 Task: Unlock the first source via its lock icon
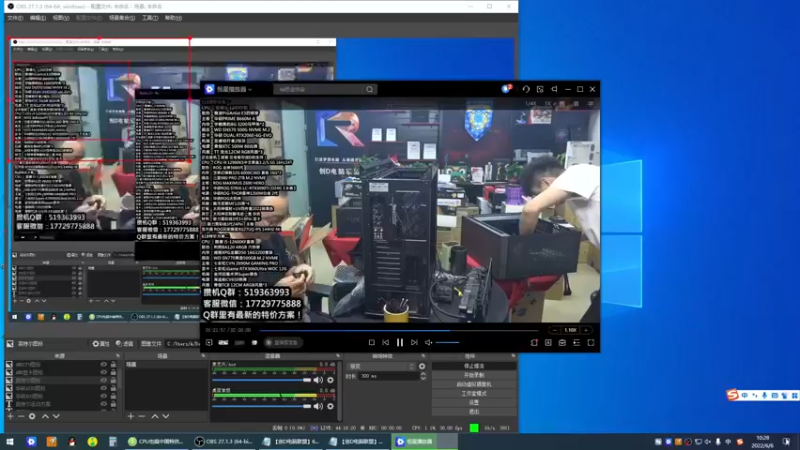click(113, 365)
